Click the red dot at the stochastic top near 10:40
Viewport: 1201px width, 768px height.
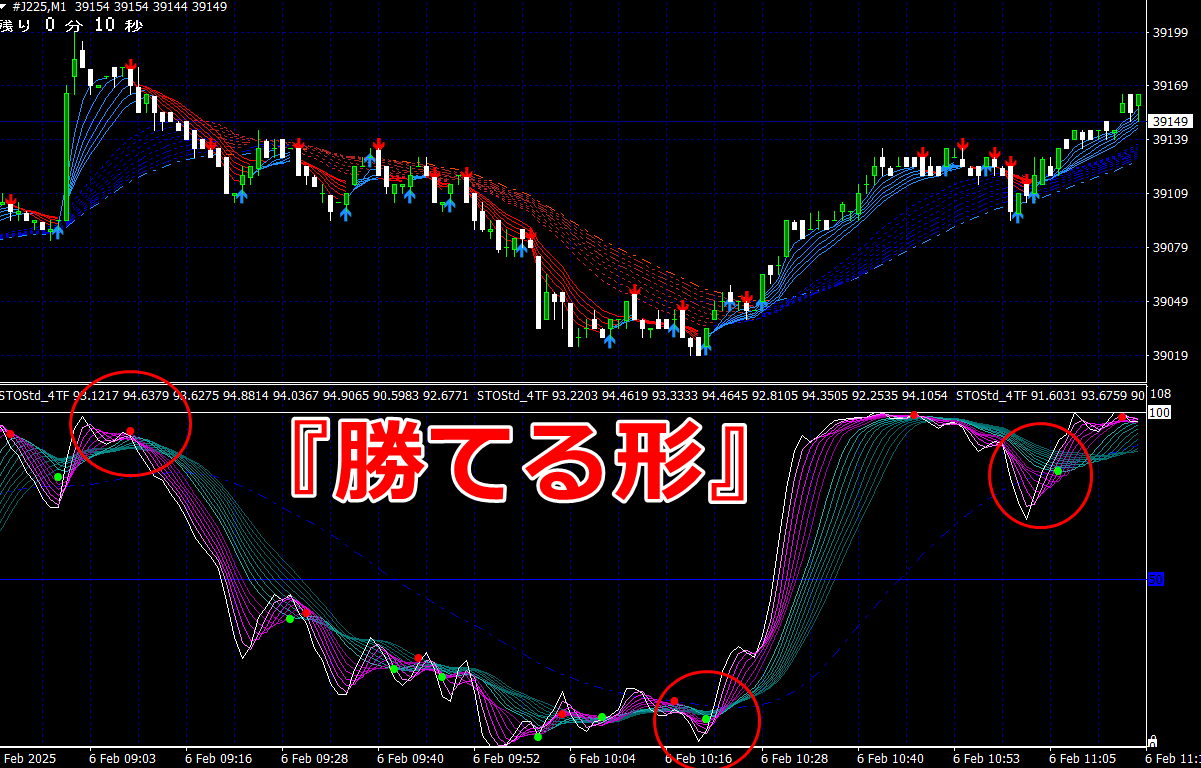(x=914, y=415)
